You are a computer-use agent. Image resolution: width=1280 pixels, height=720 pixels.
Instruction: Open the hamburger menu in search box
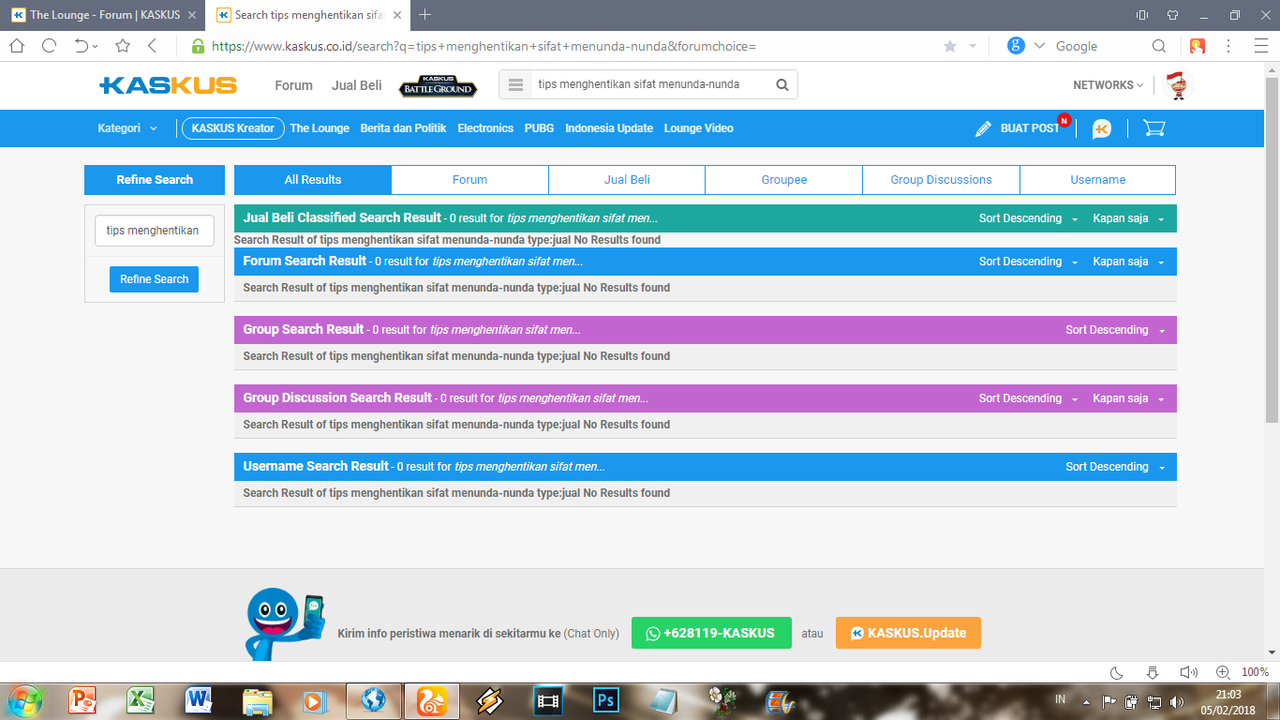click(516, 85)
